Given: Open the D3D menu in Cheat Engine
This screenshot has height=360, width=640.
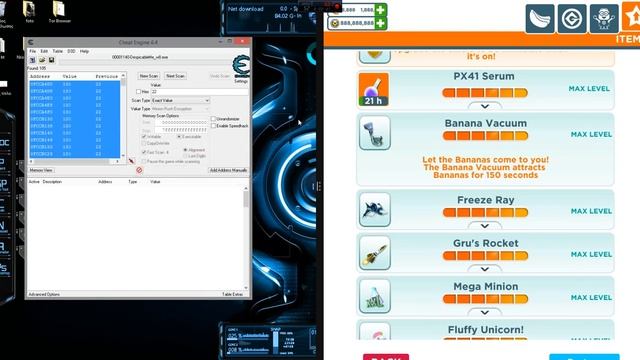Looking at the screenshot, I should [71, 51].
